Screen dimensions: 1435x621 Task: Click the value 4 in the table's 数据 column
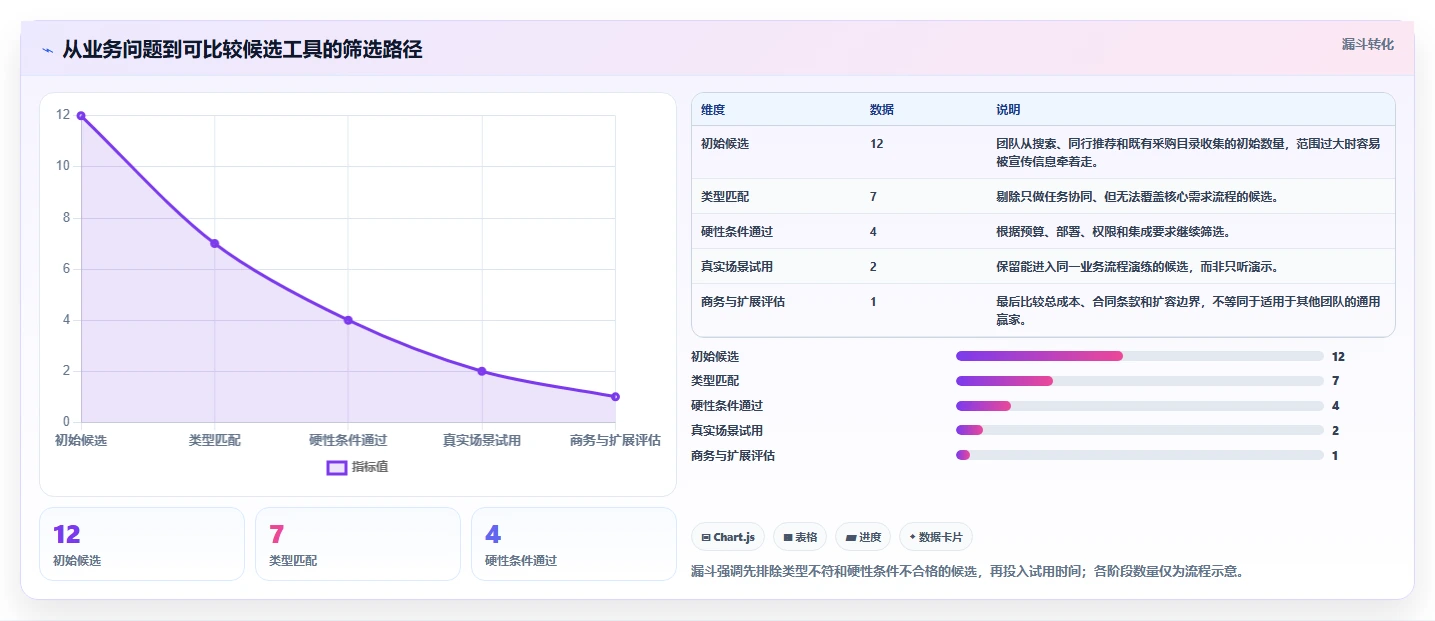[x=873, y=231]
